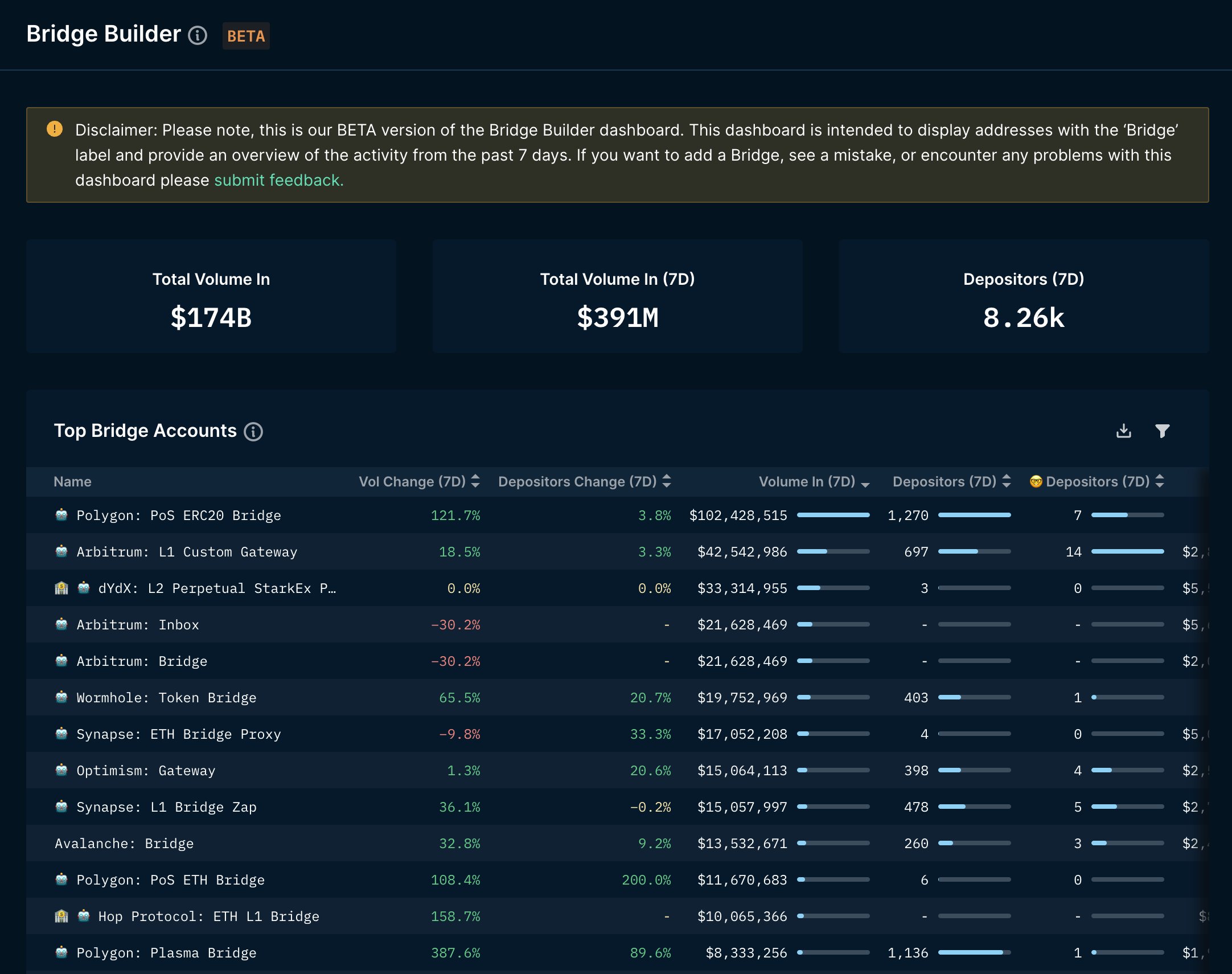
Task: Open Avalanche: Bridge account
Action: (124, 844)
